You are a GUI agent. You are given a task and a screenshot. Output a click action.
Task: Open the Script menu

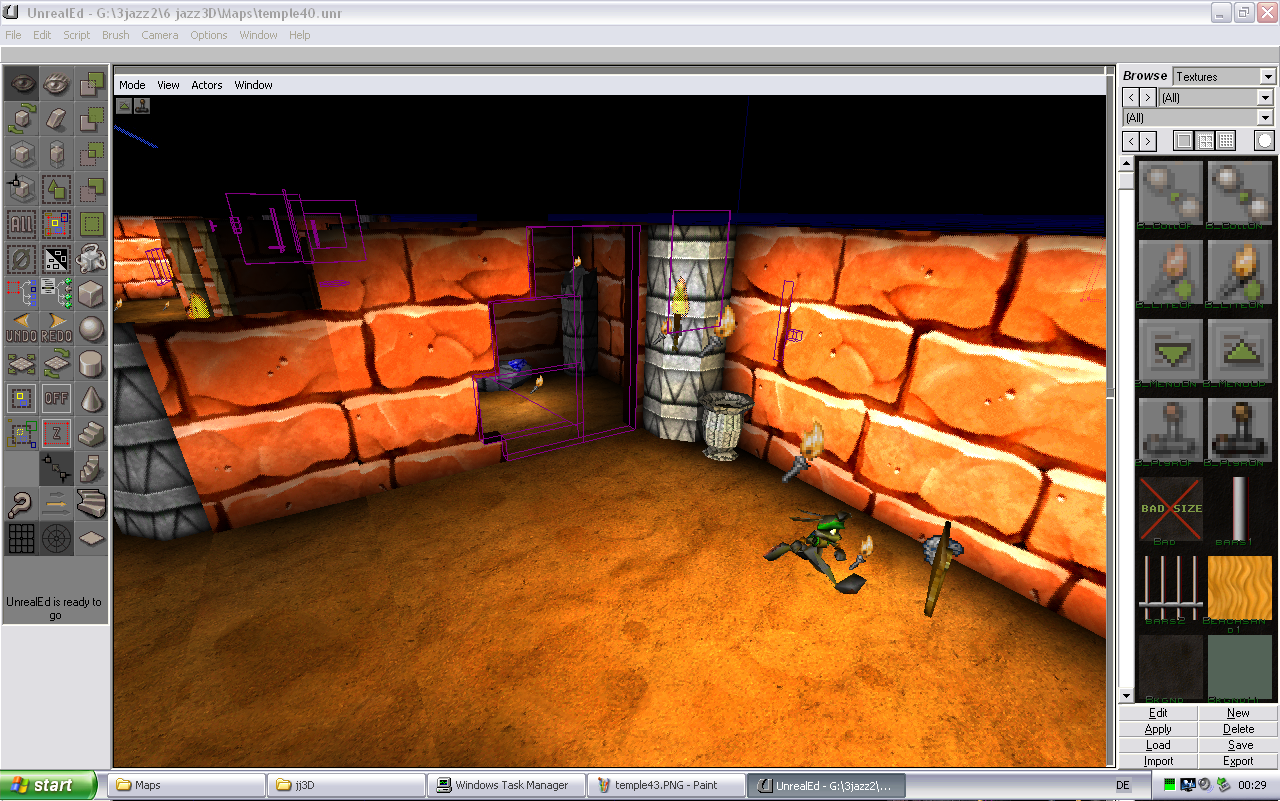tap(76, 35)
